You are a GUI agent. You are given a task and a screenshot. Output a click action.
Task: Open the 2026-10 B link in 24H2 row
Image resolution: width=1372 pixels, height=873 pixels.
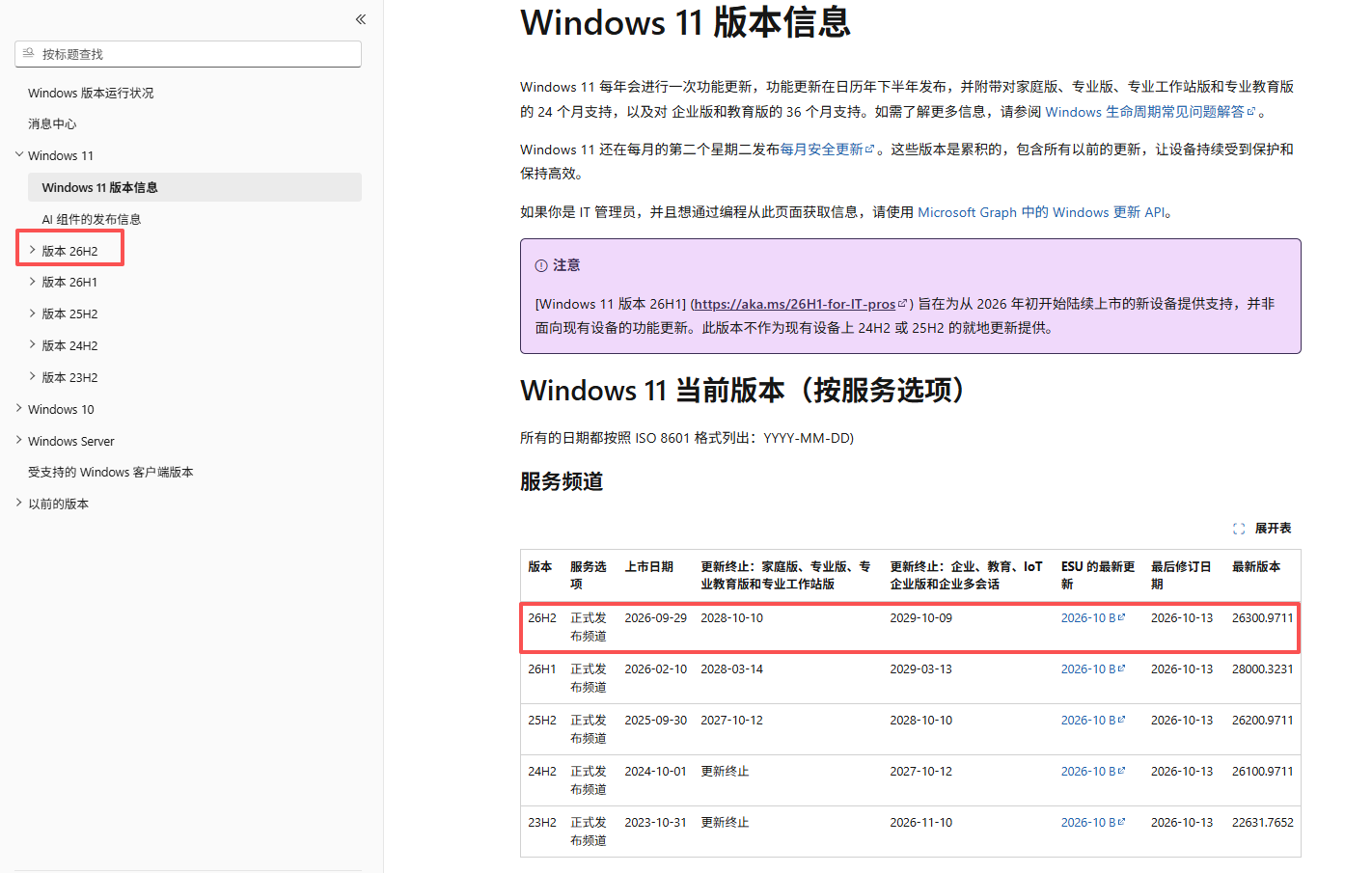pyautogui.click(x=1093, y=772)
